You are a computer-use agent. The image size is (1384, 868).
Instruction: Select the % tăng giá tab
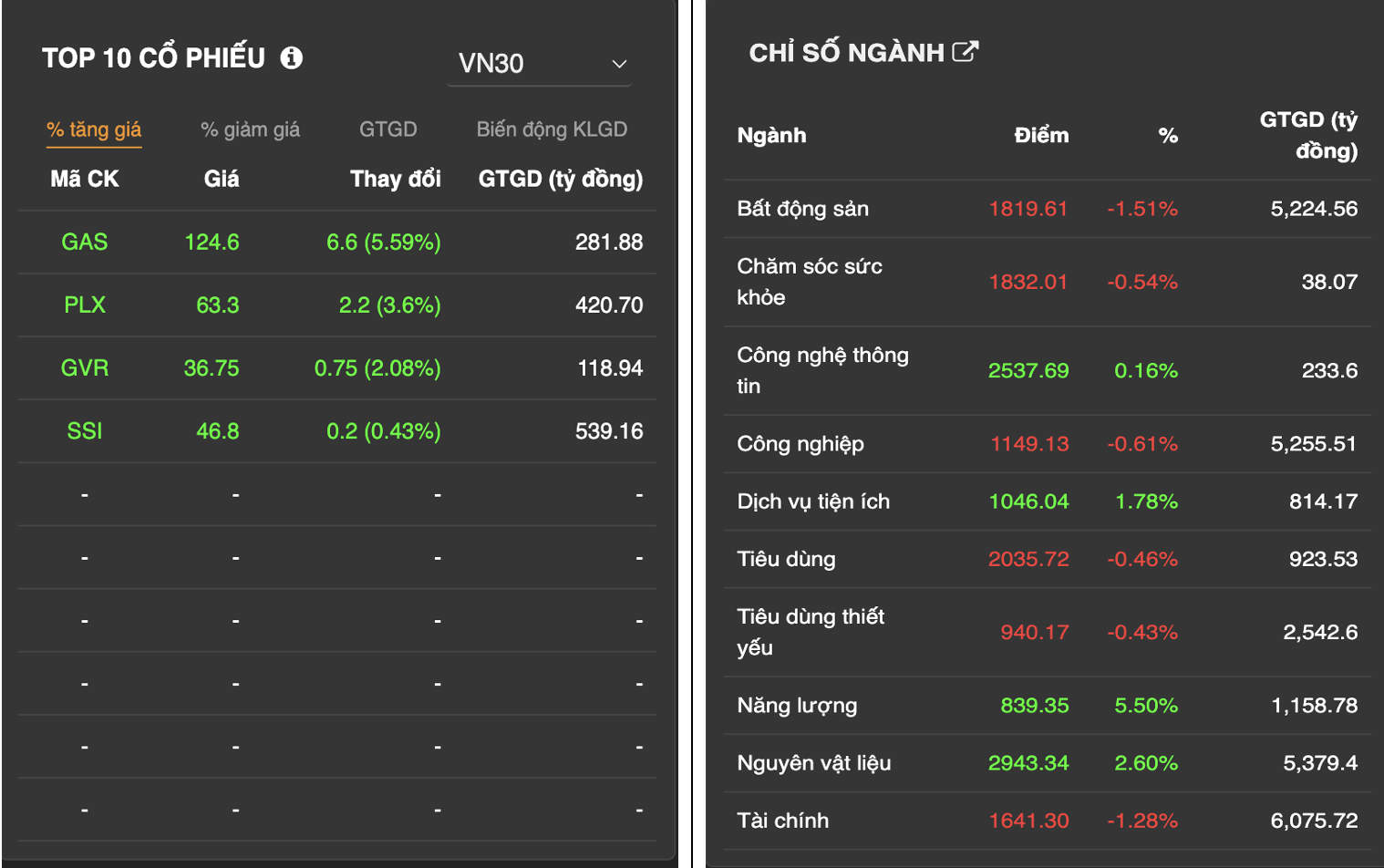point(94,129)
